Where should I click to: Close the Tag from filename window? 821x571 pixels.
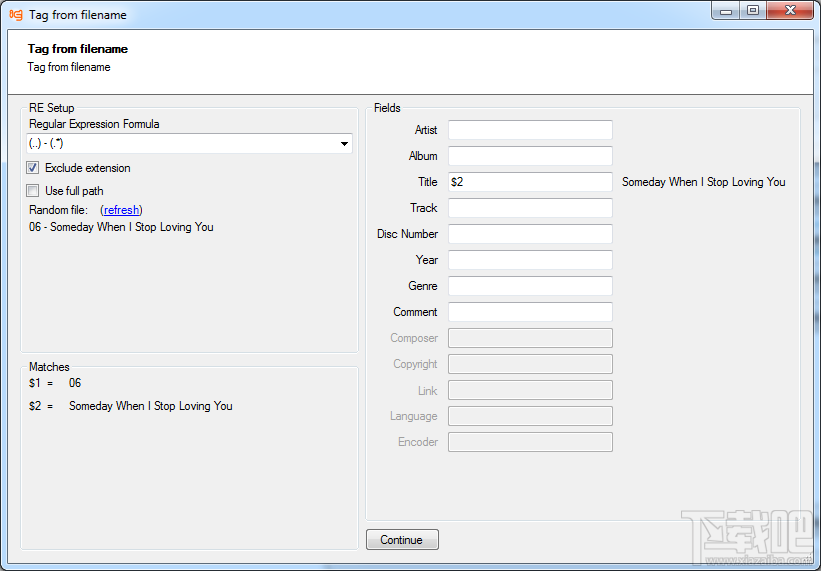point(790,10)
